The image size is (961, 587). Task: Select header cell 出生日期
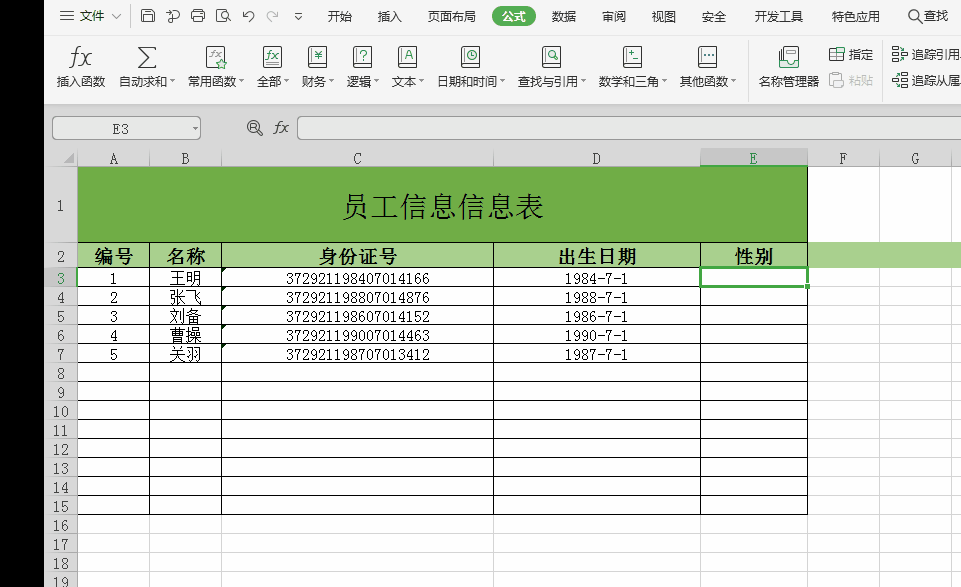click(596, 256)
